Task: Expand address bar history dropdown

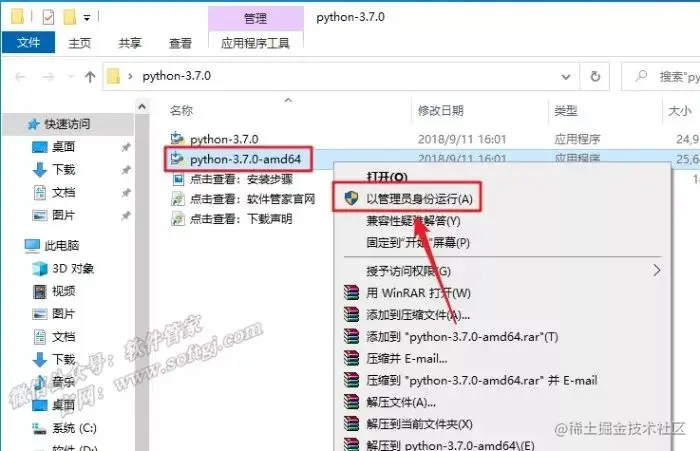Action: 566,77
